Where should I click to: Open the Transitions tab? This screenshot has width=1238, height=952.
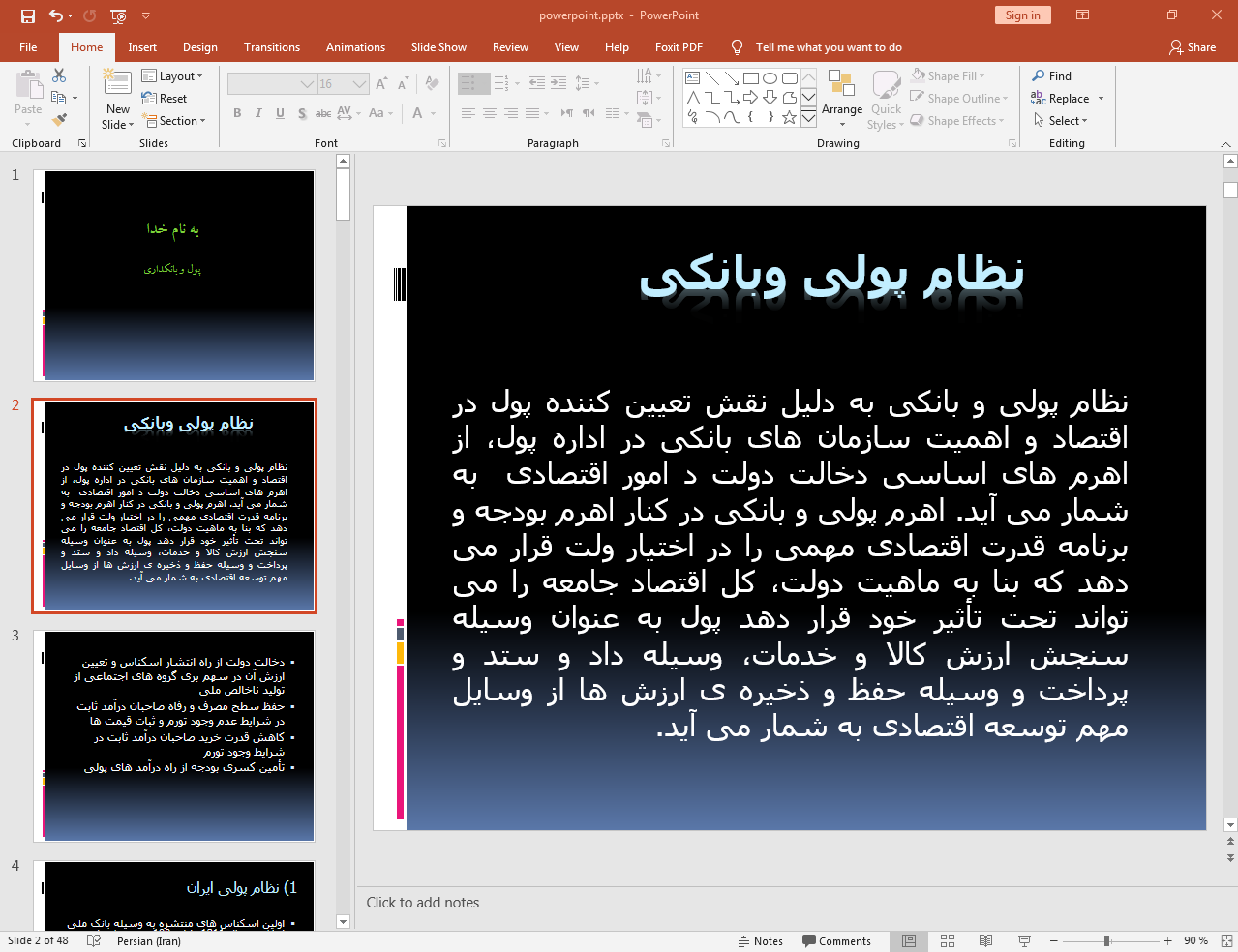[x=272, y=47]
